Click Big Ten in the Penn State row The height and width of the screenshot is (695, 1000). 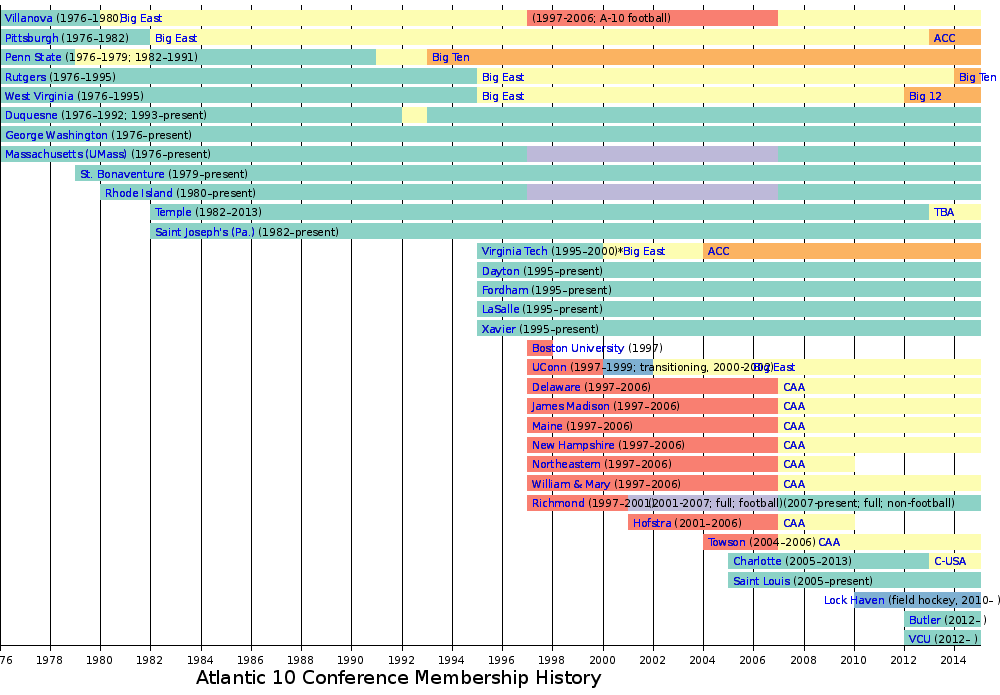pos(451,57)
